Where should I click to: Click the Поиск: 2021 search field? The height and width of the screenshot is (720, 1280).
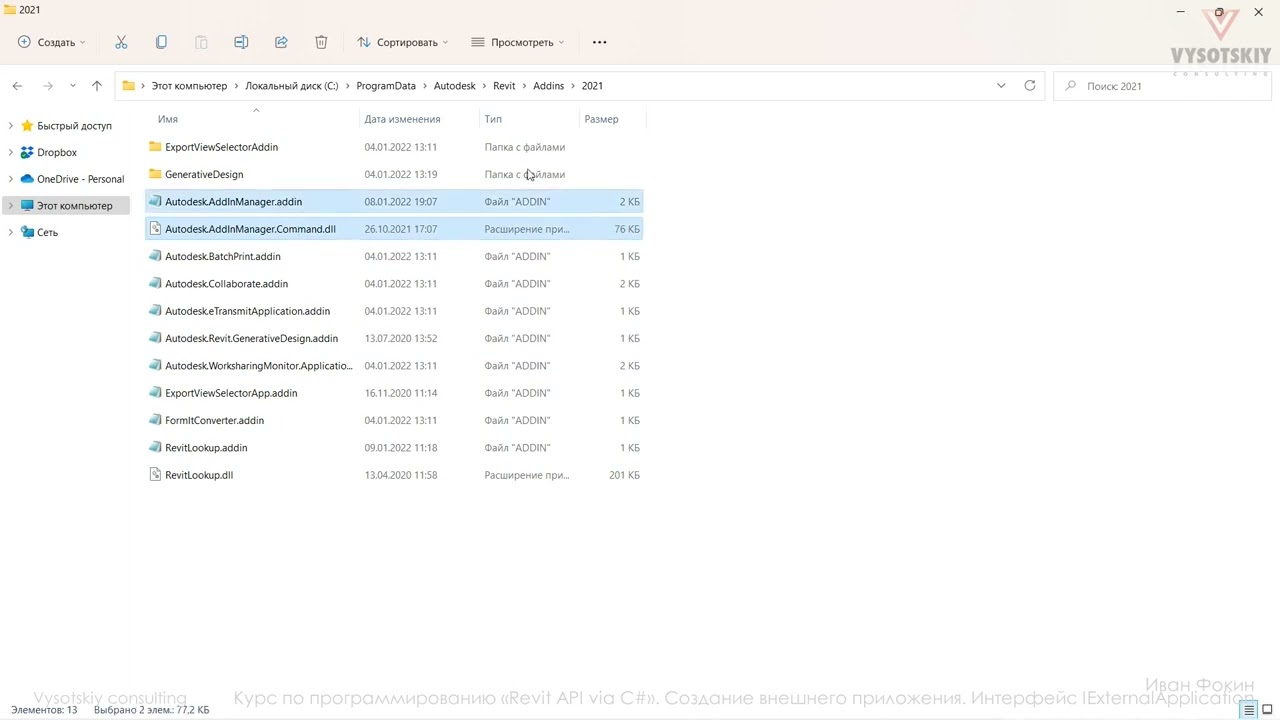(x=1163, y=86)
